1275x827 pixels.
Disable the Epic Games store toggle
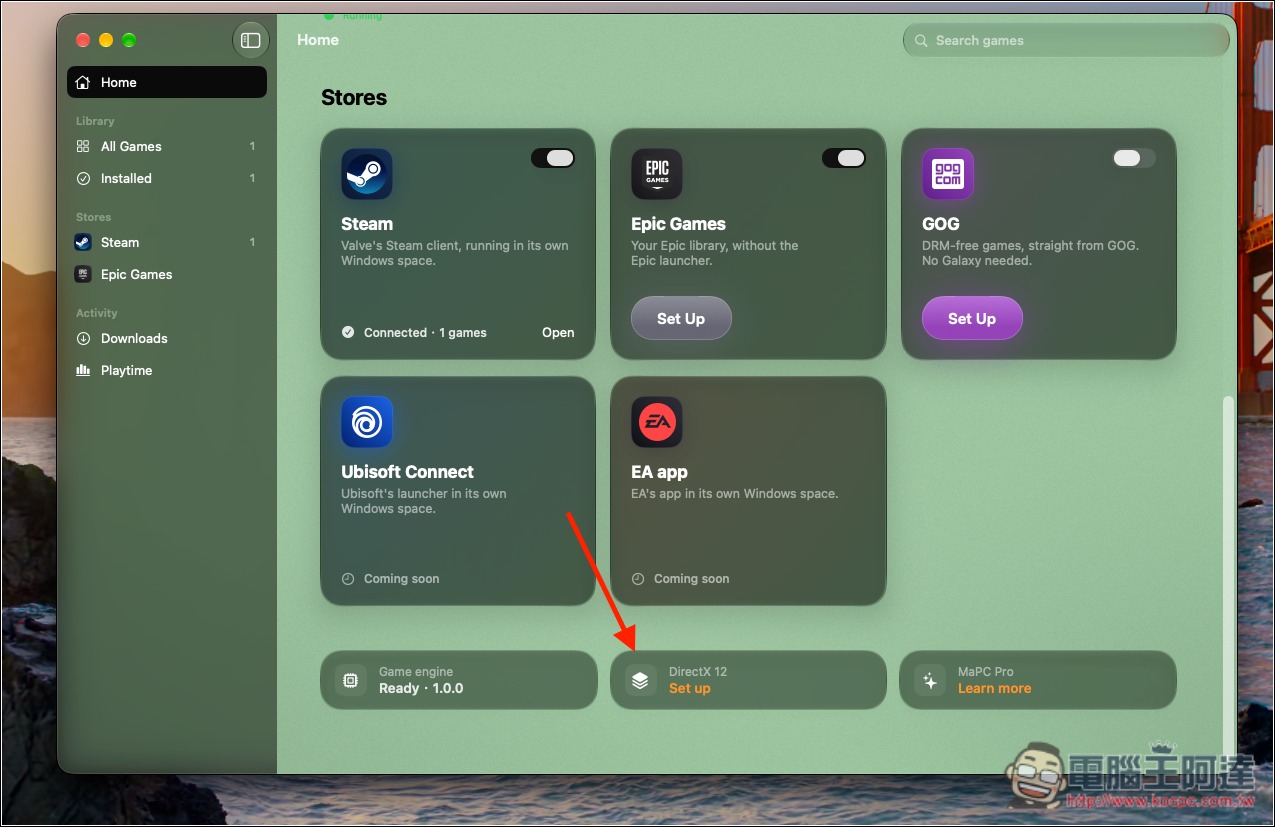point(844,158)
